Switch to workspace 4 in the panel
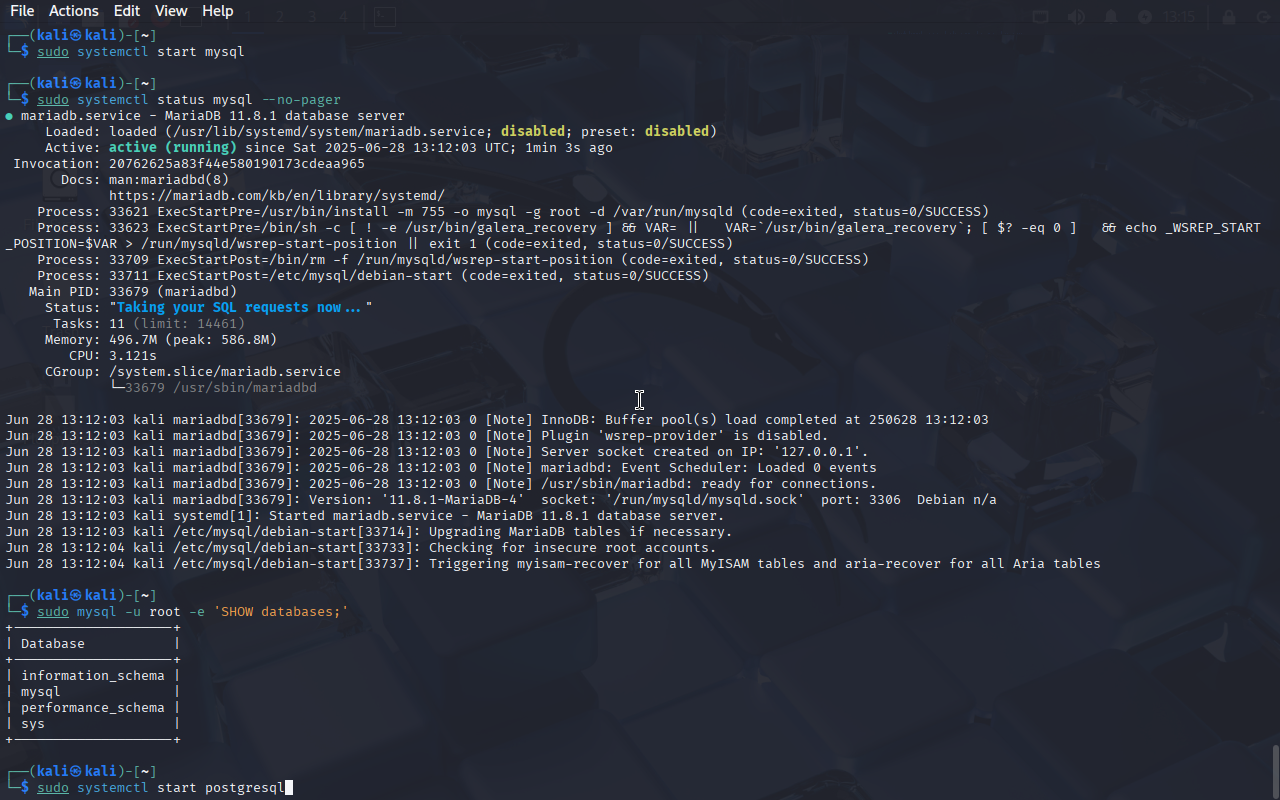The height and width of the screenshot is (800, 1280). tap(343, 17)
